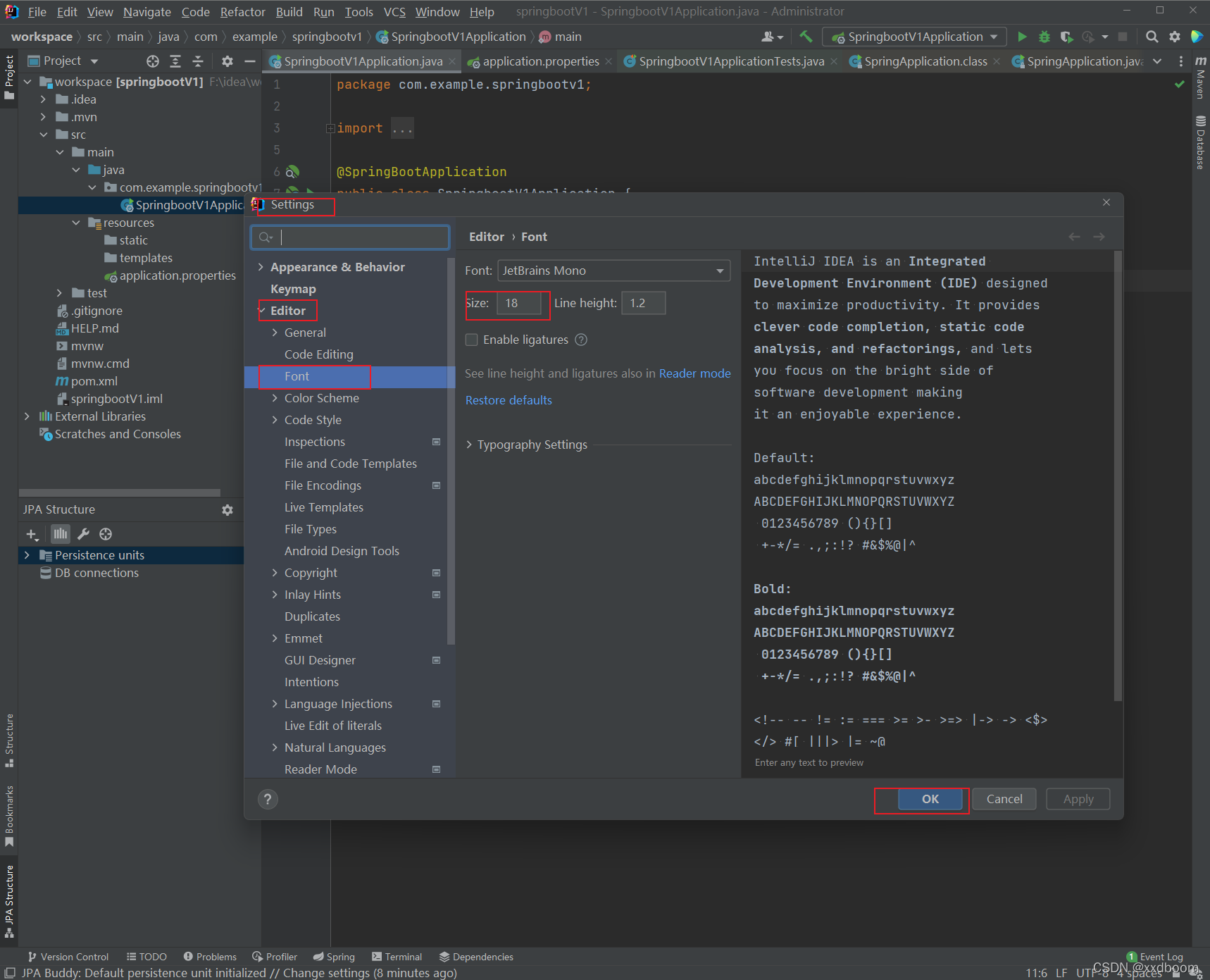Open the Reader mode link
Screen dimensions: 1210x980
click(694, 373)
